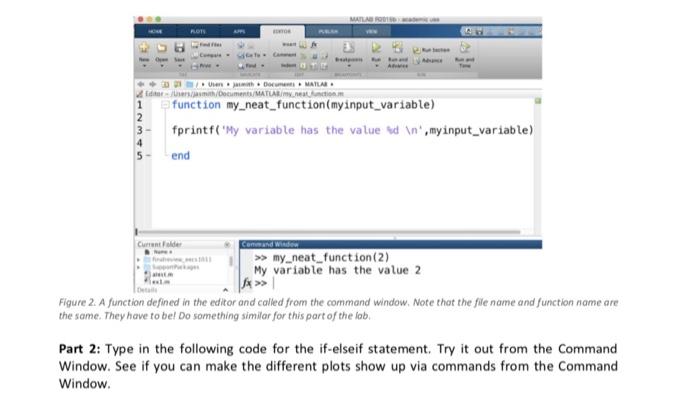The height and width of the screenshot is (408, 700).
Task: Click Documents in the path bar
Action: [x=279, y=84]
